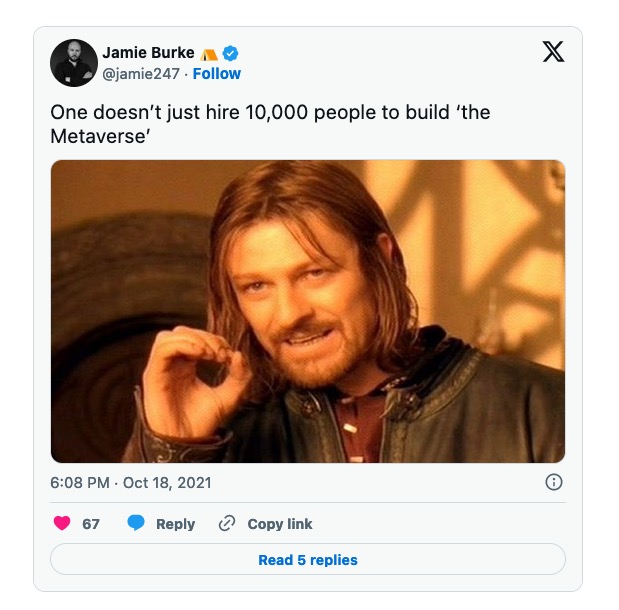Viewport: 619px width, 610px height.
Task: Click the tent emoji beside Jamie Burke
Action: pos(209,54)
